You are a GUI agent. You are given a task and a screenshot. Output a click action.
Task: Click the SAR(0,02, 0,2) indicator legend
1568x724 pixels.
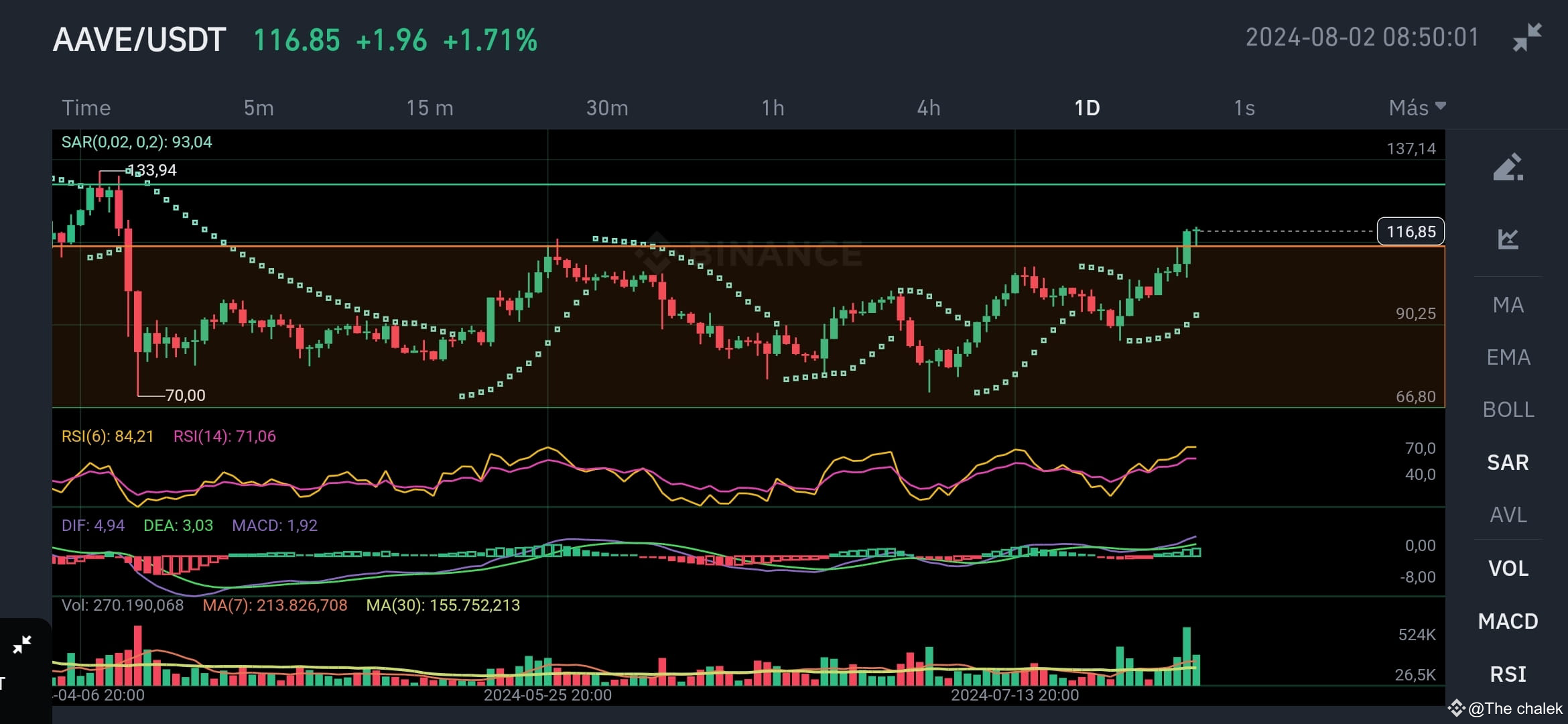click(x=137, y=142)
